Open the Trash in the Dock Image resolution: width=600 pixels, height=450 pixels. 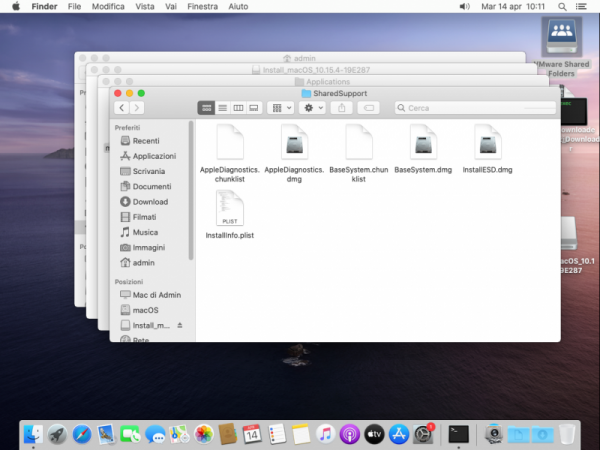click(x=567, y=434)
